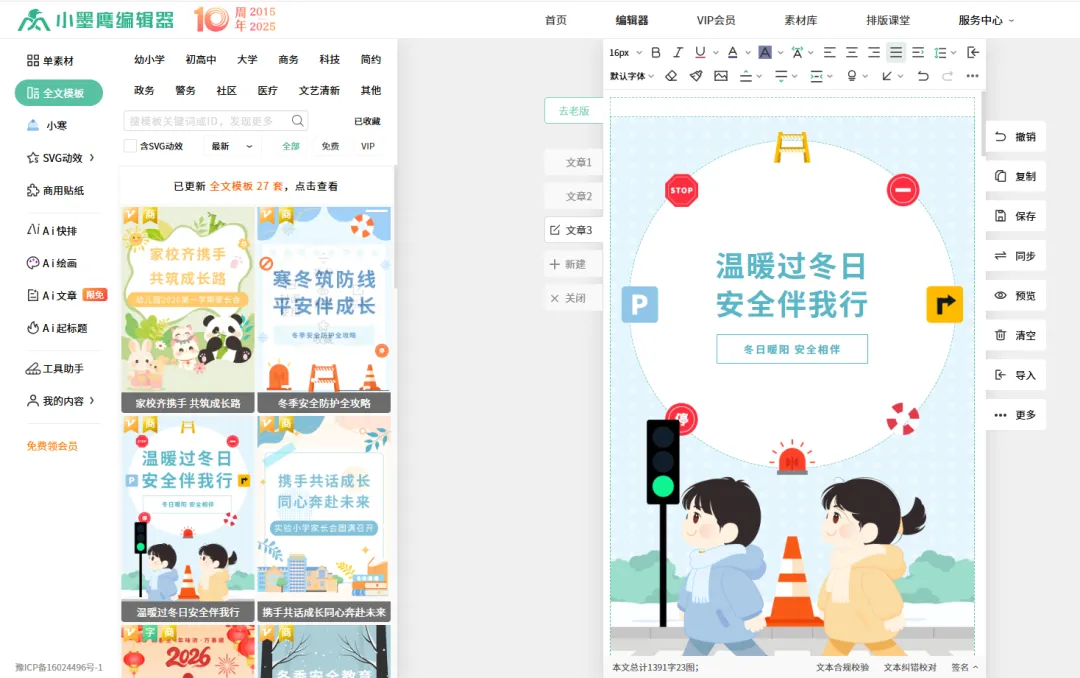The height and width of the screenshot is (678, 1080).
Task: Click the 同步 button
Action: coord(1015,256)
